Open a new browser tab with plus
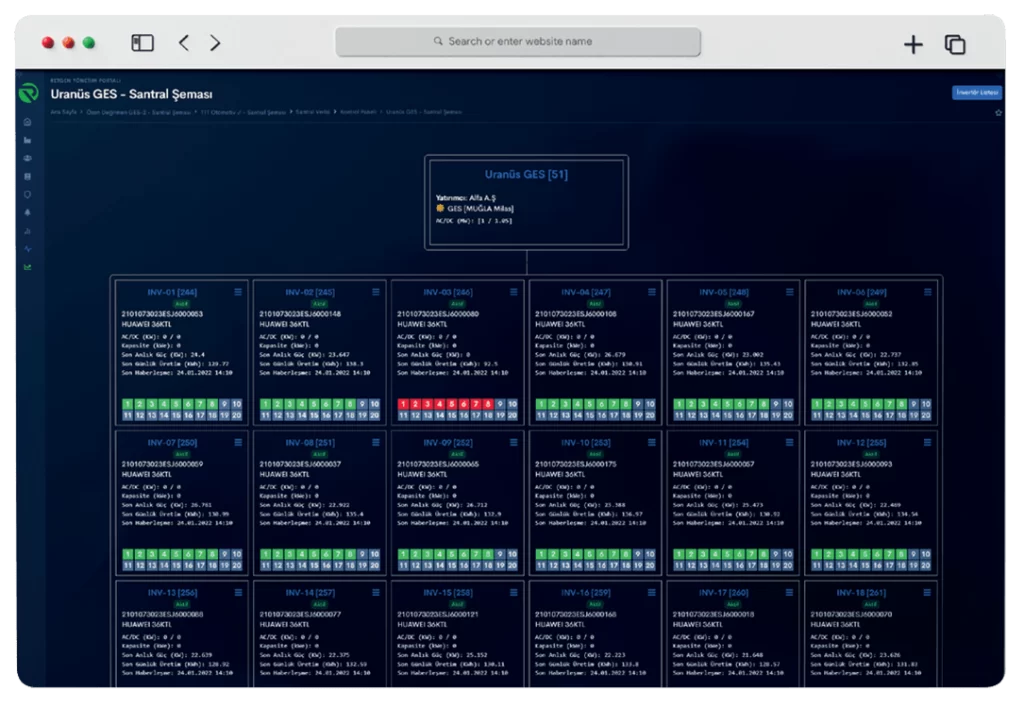This screenshot has width=1024, height=708. pyautogui.click(x=913, y=44)
